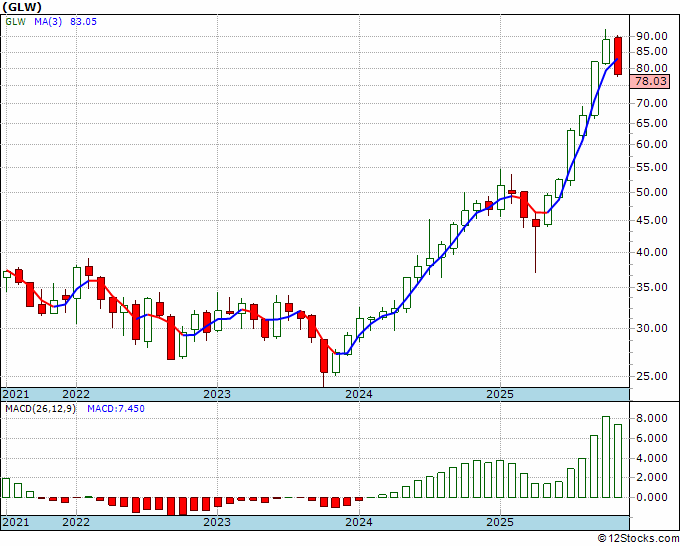Screen dimensions: 680x546
Task: Click the 6.000 MACD axis label
Action: point(651,438)
